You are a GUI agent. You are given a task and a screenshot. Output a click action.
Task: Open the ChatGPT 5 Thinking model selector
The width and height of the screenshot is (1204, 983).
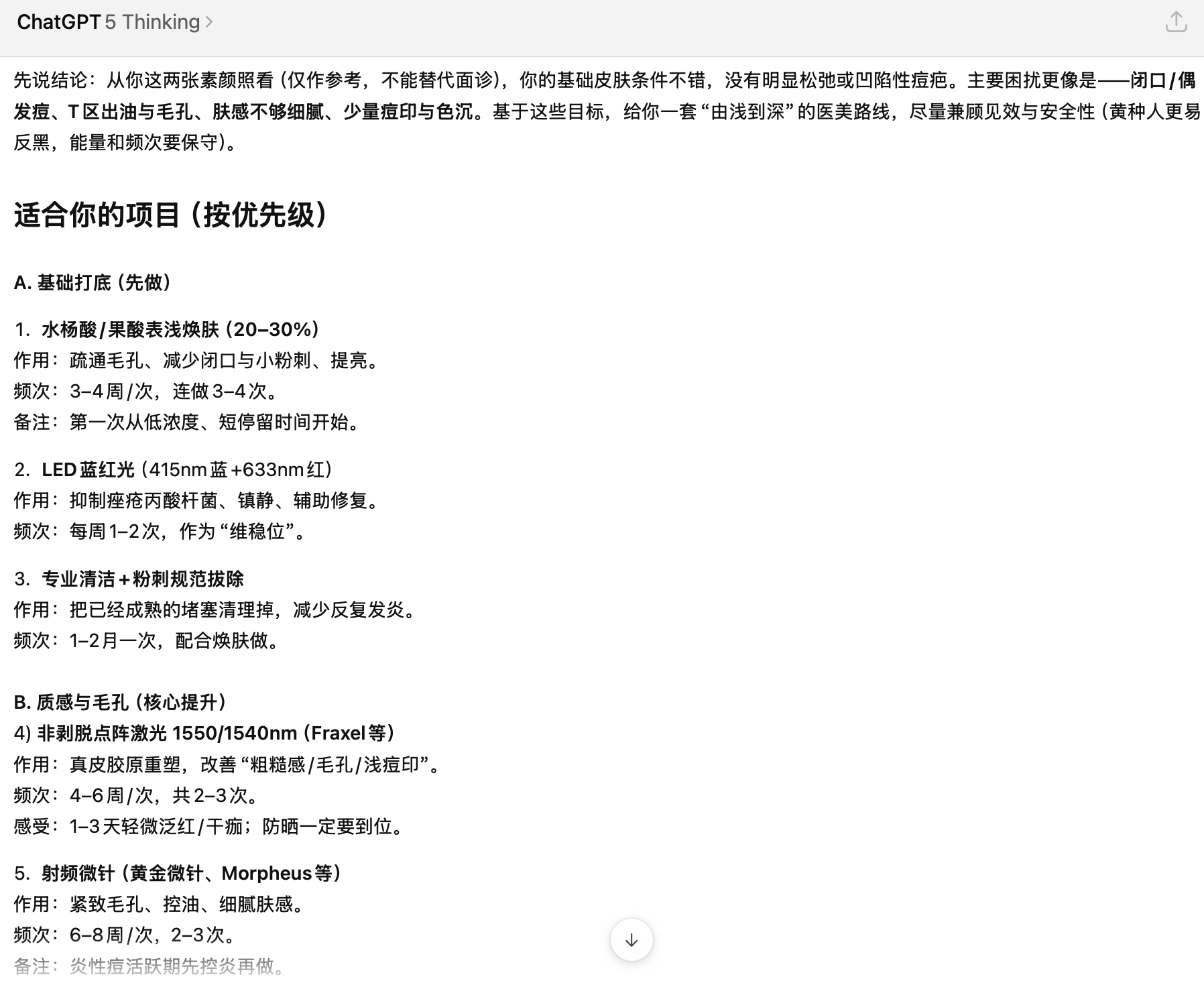(115, 22)
